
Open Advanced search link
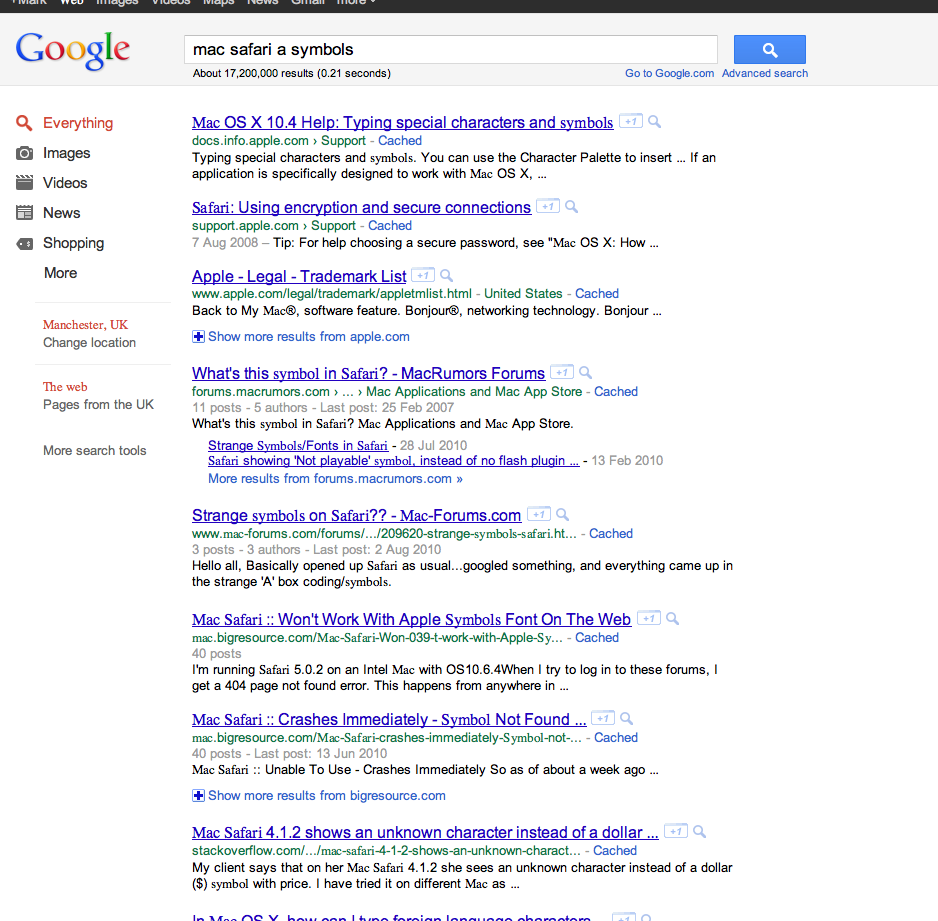tap(765, 73)
